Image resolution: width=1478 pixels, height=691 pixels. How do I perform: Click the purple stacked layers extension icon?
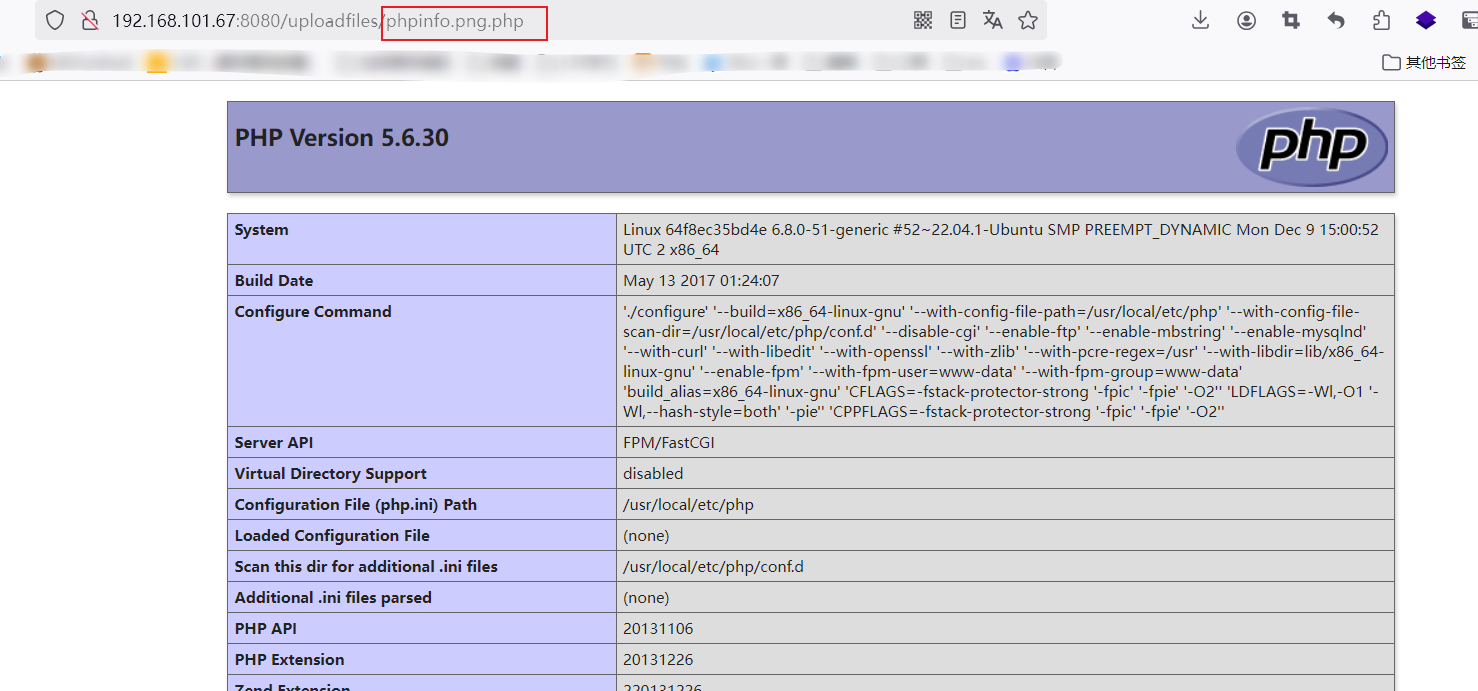click(x=1426, y=20)
